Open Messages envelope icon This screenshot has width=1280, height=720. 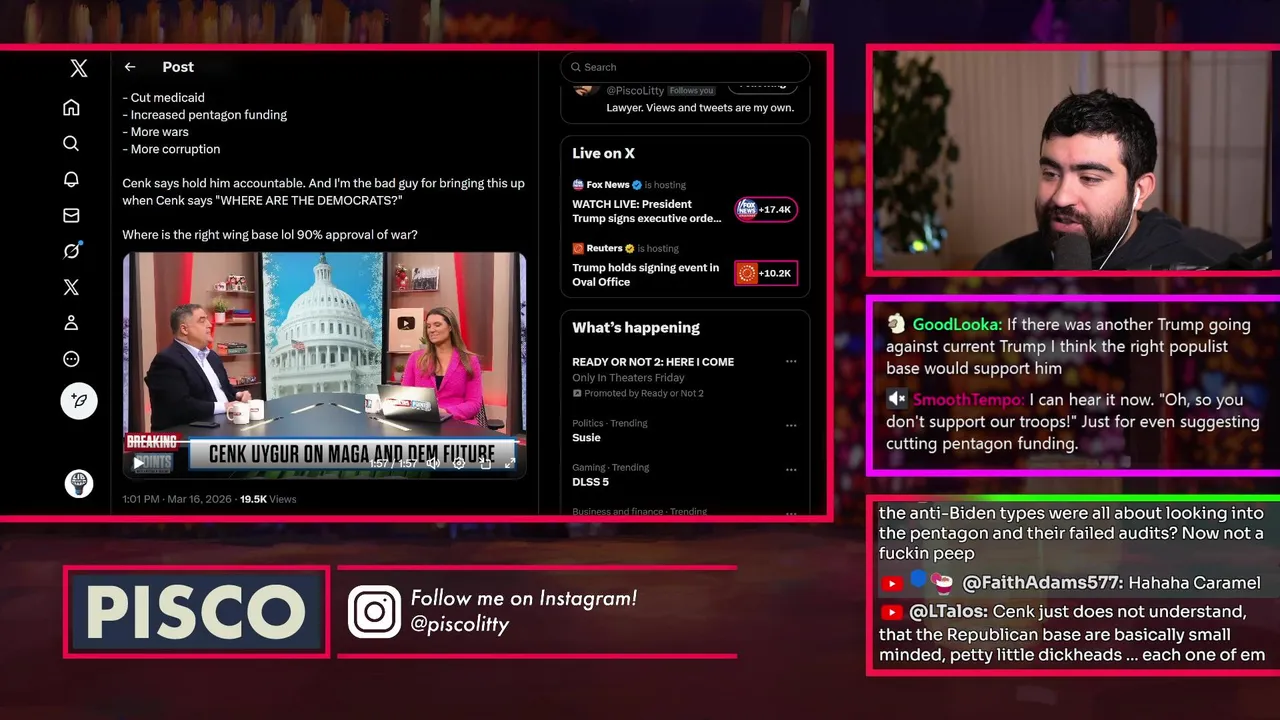[x=71, y=215]
